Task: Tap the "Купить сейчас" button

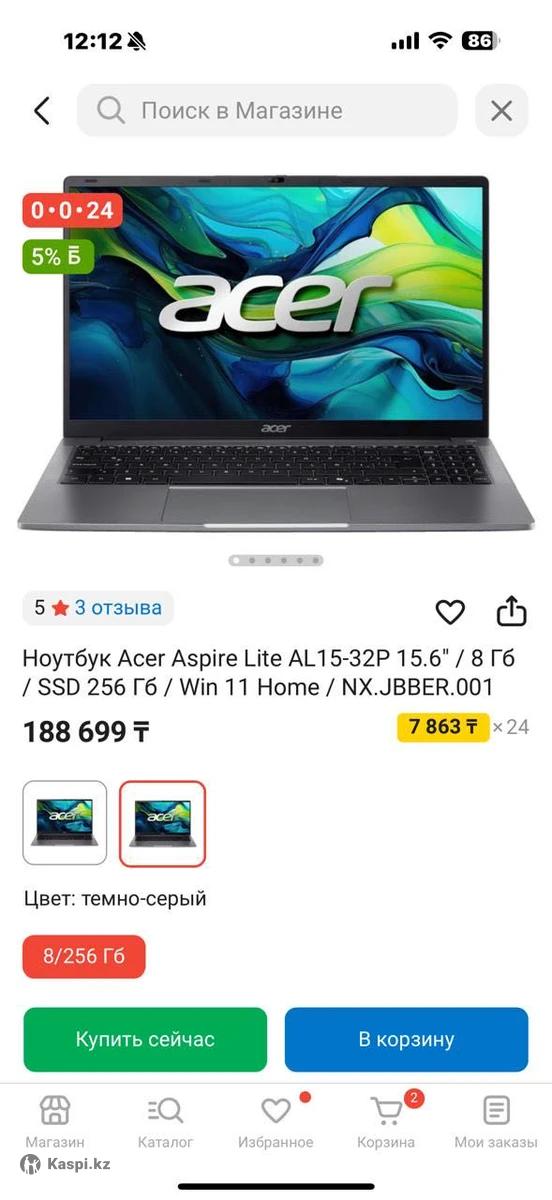Action: pyautogui.click(x=145, y=1040)
